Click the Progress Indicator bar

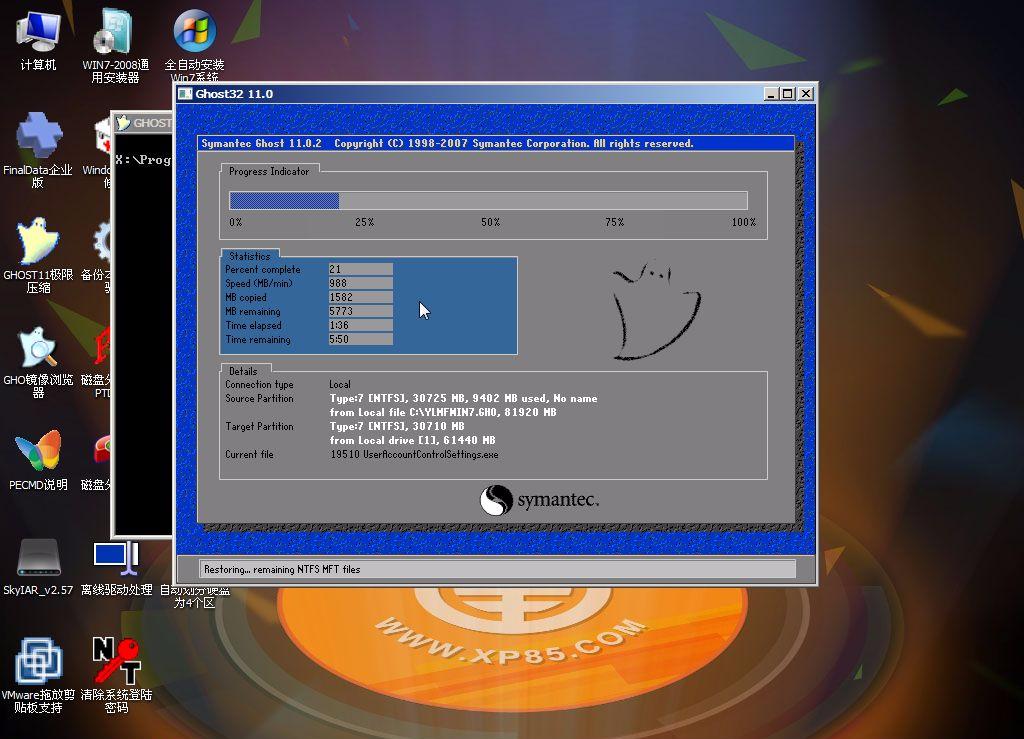488,200
